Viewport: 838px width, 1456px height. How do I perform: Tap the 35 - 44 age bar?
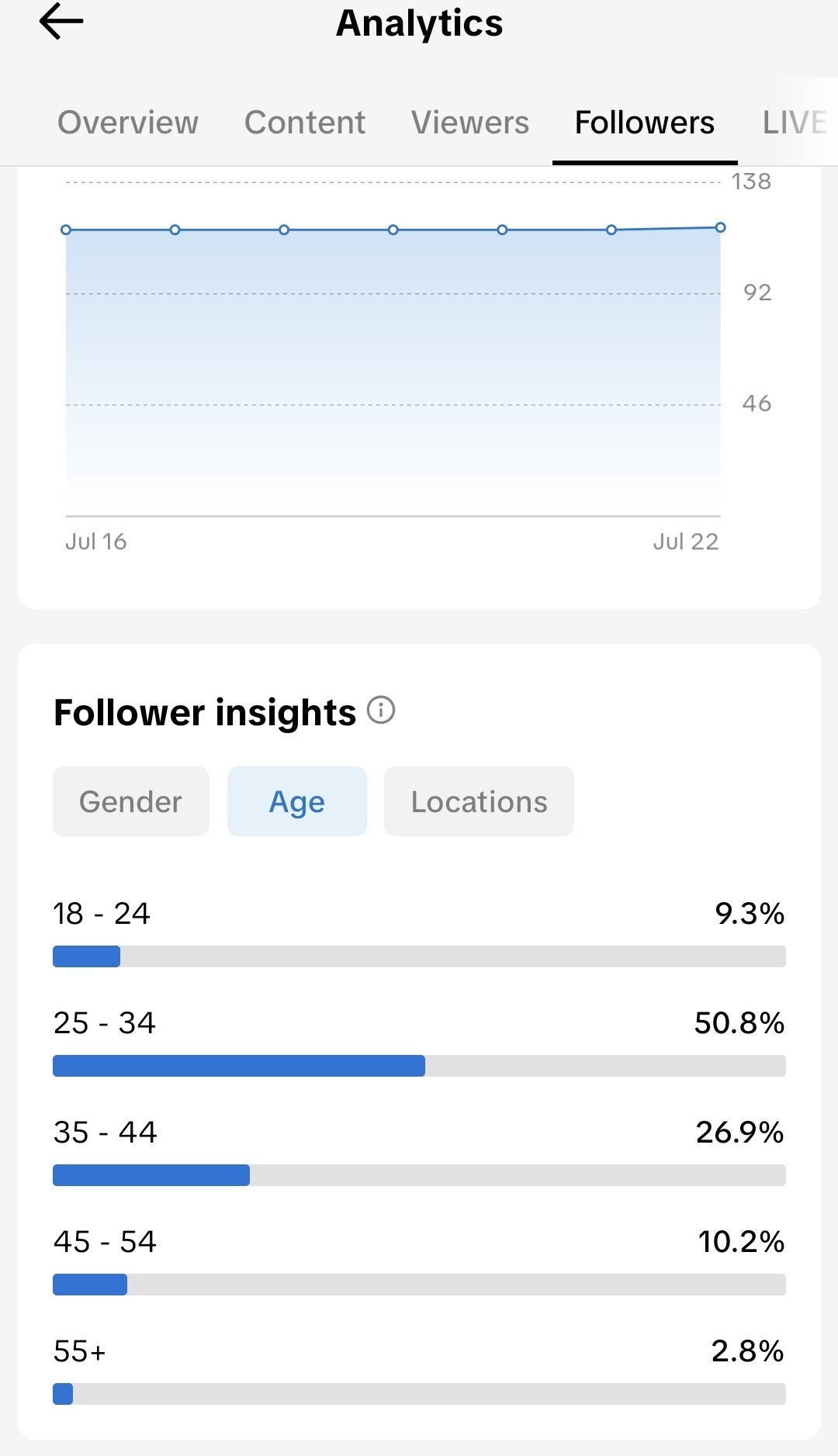pos(419,1175)
